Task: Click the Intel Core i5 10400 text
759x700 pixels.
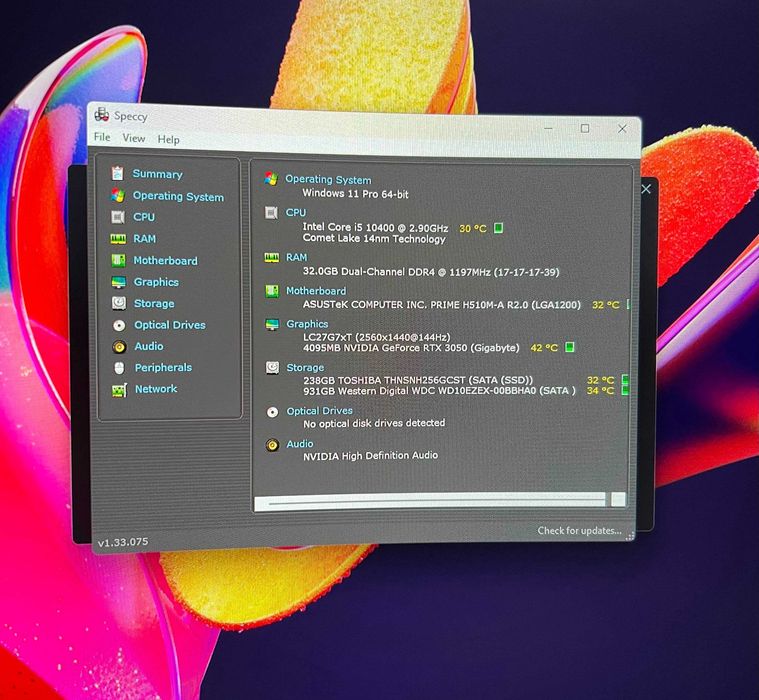Action: tap(375, 227)
